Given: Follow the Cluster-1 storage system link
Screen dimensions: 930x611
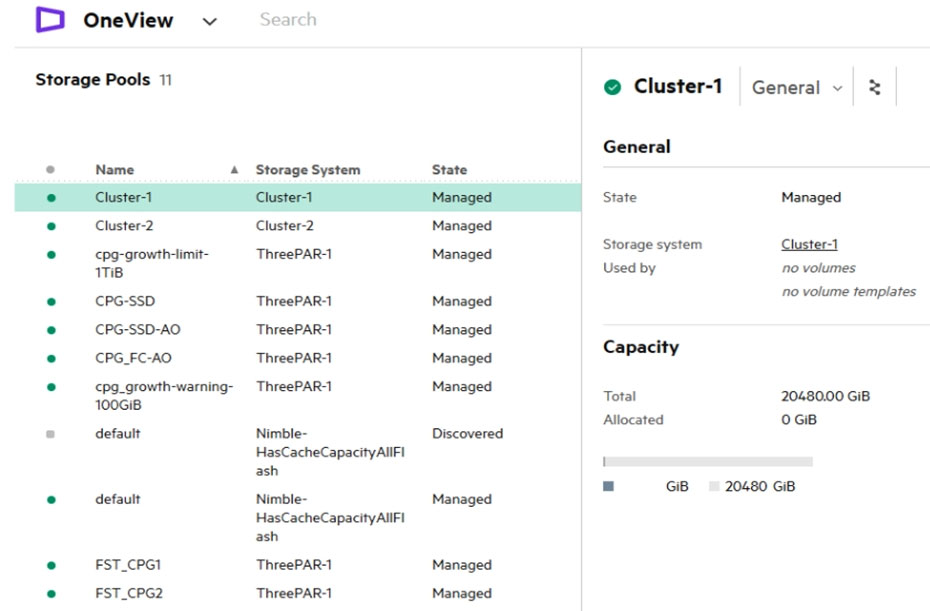Looking at the screenshot, I should tap(809, 244).
